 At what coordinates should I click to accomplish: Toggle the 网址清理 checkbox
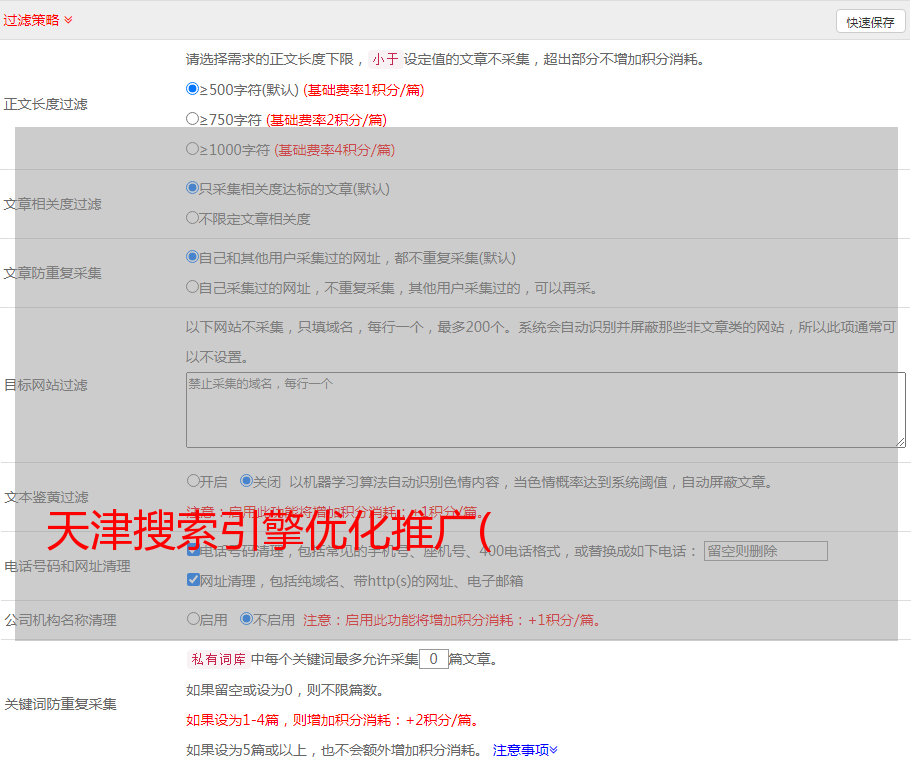tap(193, 580)
